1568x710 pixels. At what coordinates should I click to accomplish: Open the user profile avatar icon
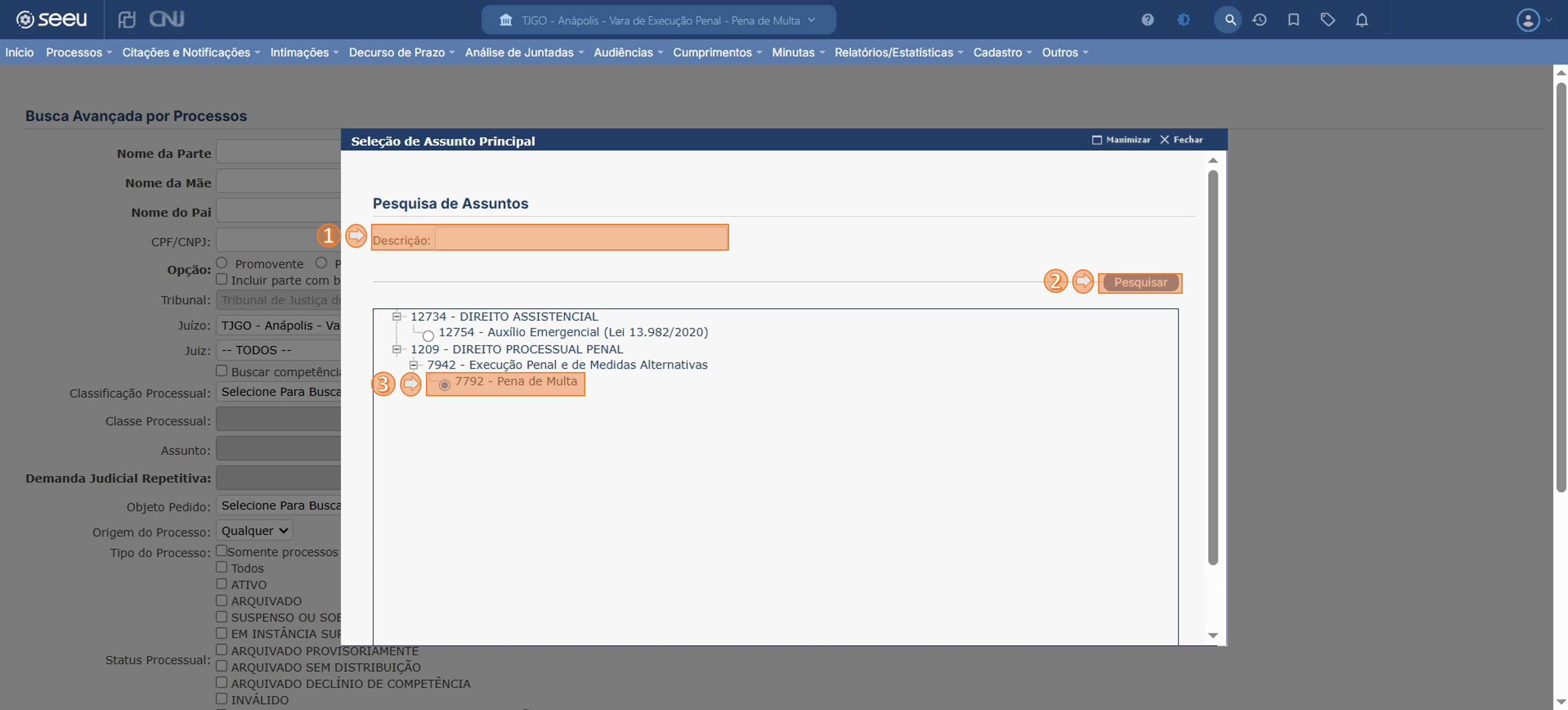pyautogui.click(x=1528, y=20)
